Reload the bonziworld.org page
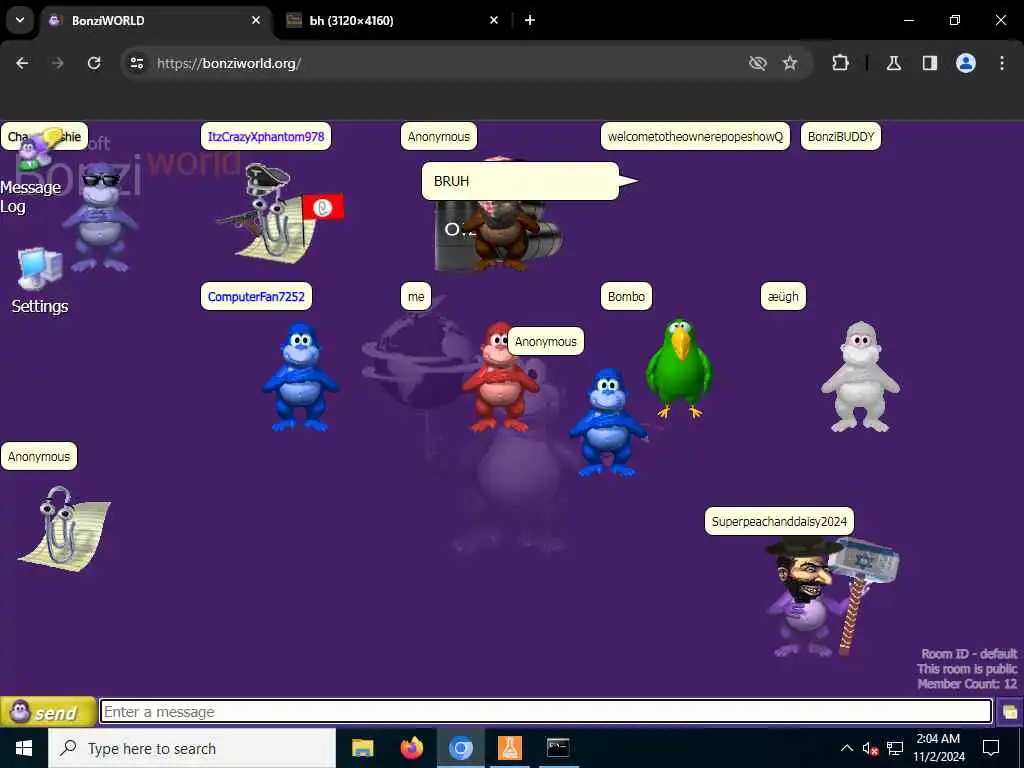This screenshot has width=1024, height=768. (x=94, y=63)
